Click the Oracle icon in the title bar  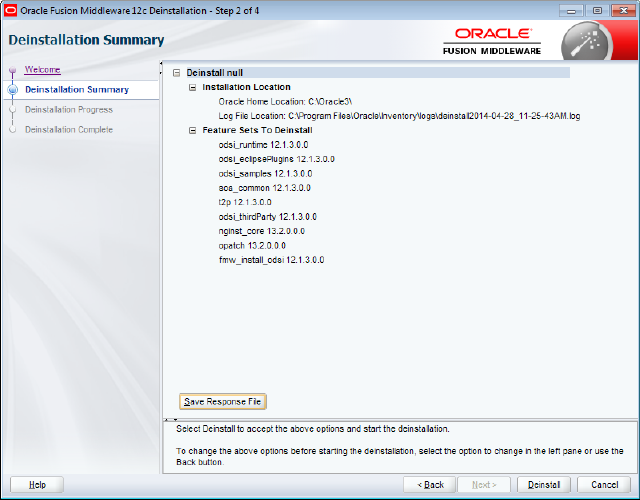(x=10, y=11)
